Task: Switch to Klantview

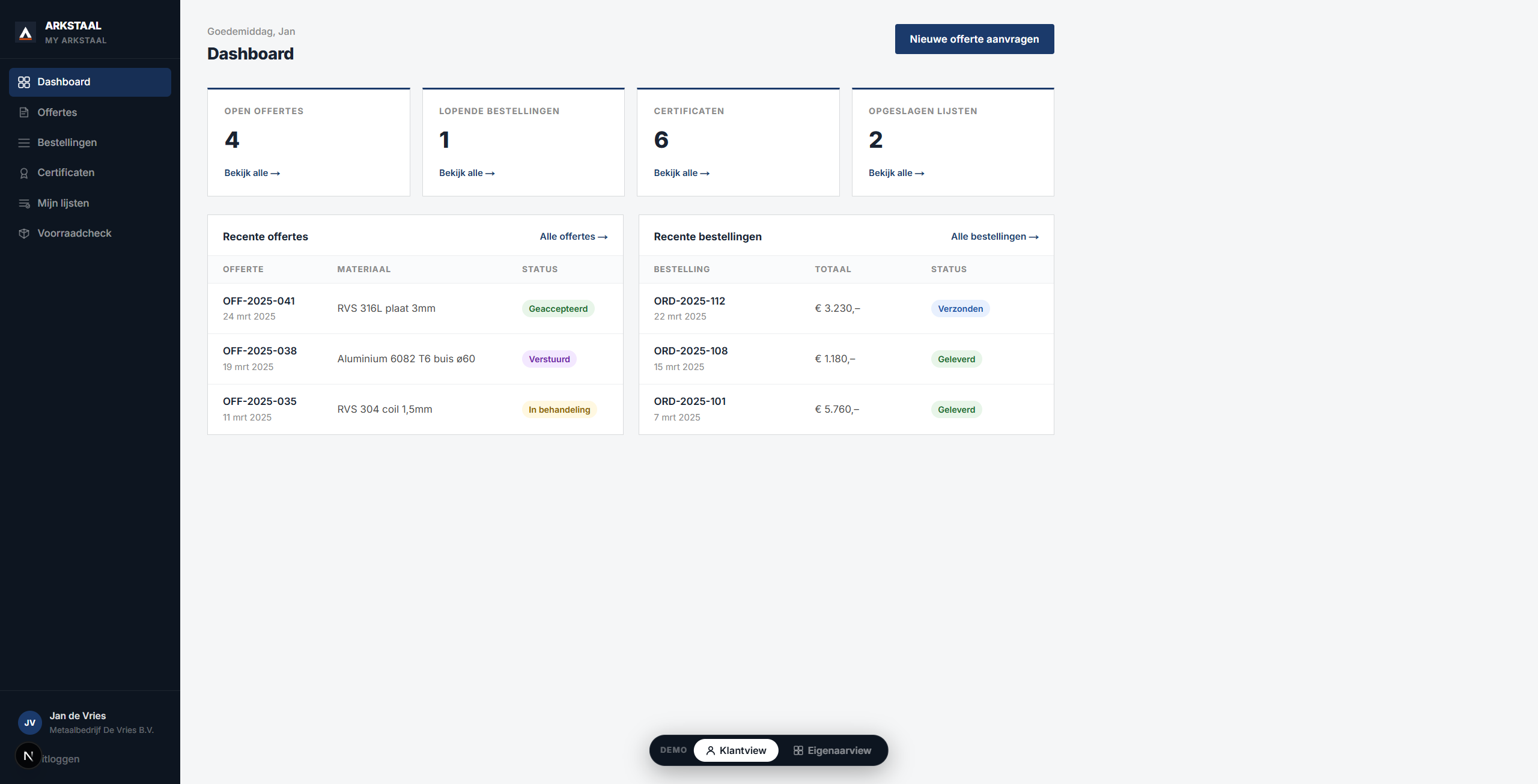Action: tap(736, 750)
